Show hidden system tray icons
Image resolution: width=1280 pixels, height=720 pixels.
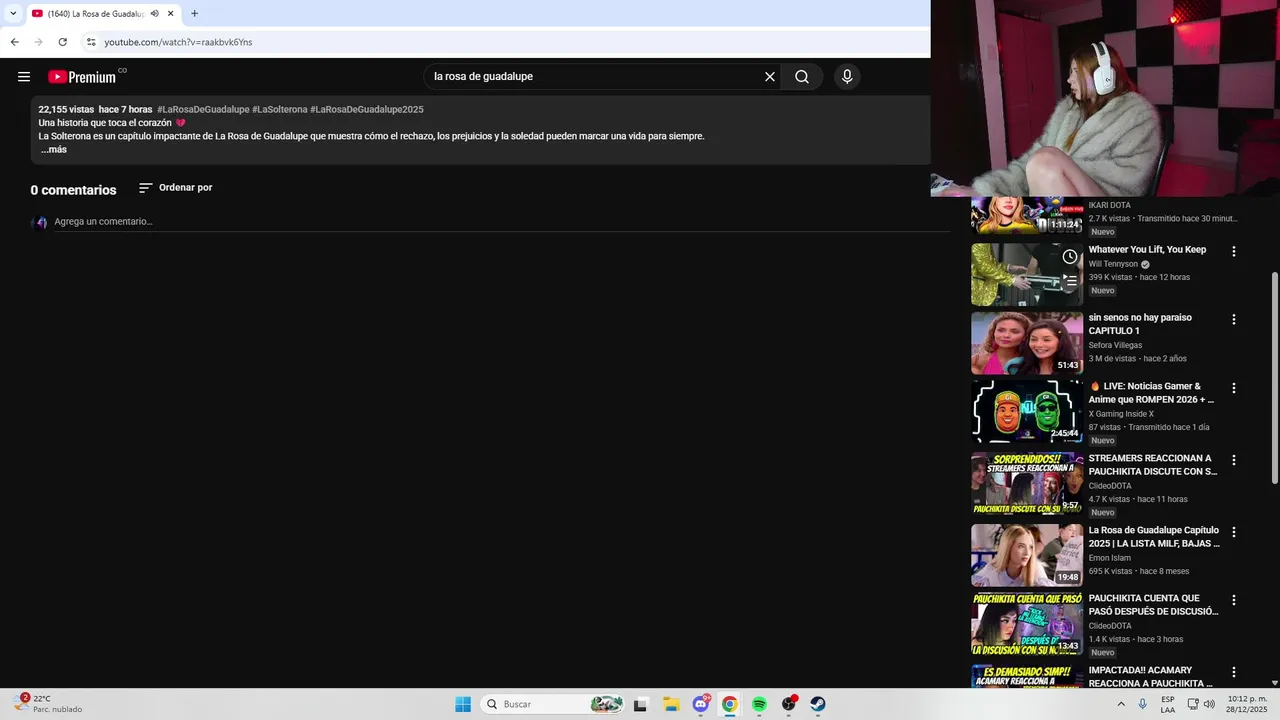[x=1121, y=704]
